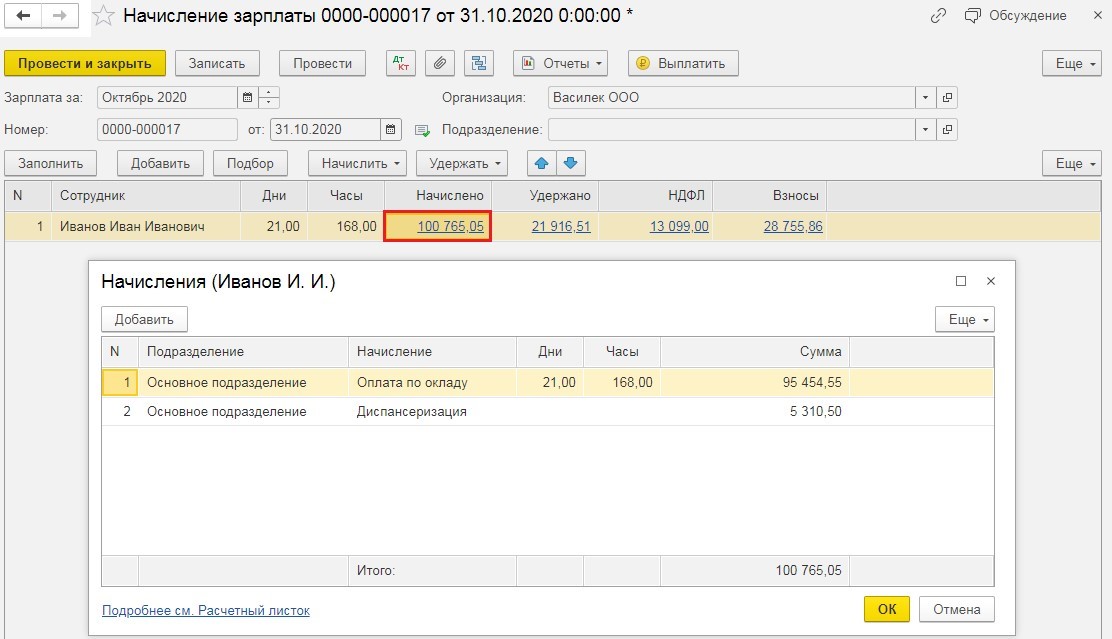Image resolution: width=1112 pixels, height=639 pixels.
Task: Expand the Отчеты dropdown
Action: tap(561, 63)
